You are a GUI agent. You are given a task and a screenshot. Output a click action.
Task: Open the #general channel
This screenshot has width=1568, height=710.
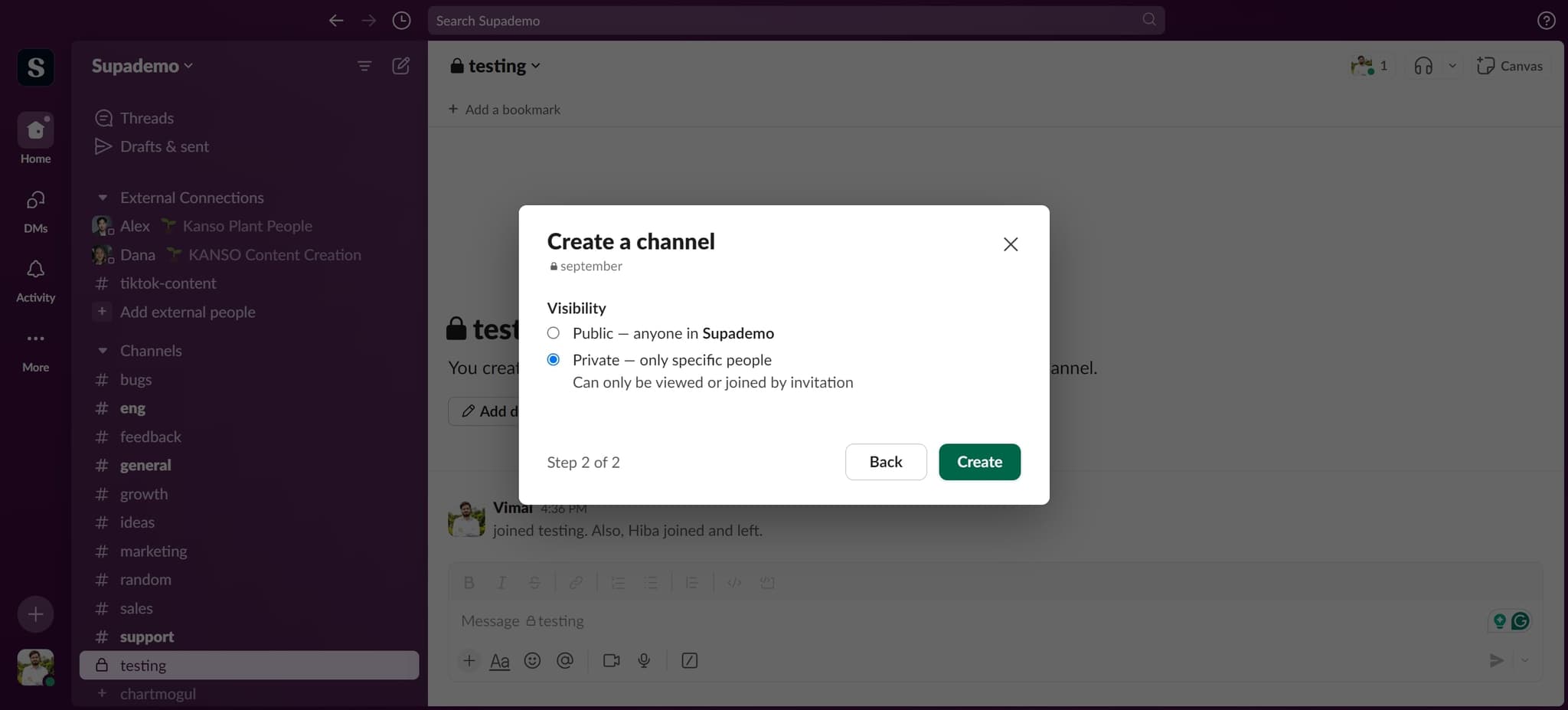coord(145,465)
